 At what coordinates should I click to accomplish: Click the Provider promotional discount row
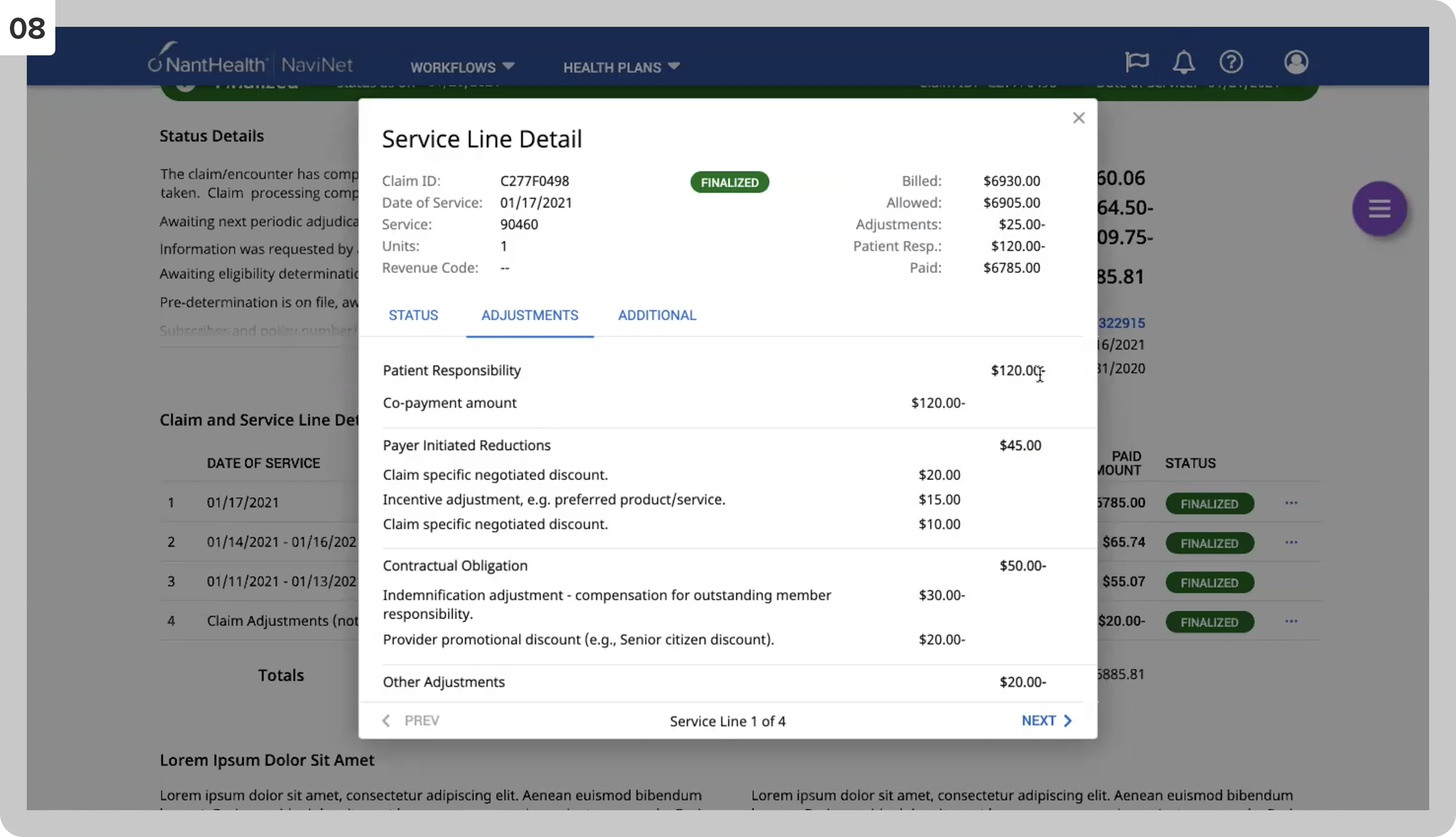674,640
